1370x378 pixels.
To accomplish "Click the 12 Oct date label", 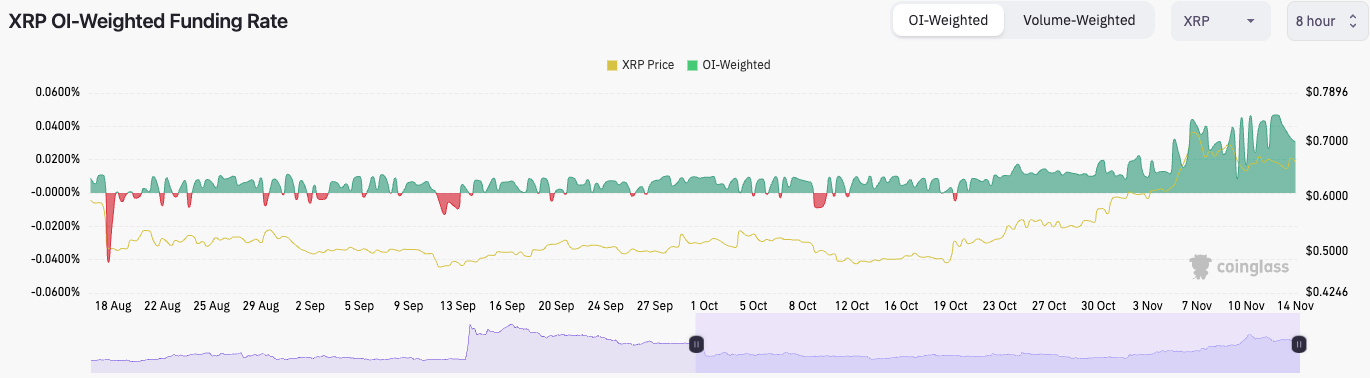I will 851,306.
